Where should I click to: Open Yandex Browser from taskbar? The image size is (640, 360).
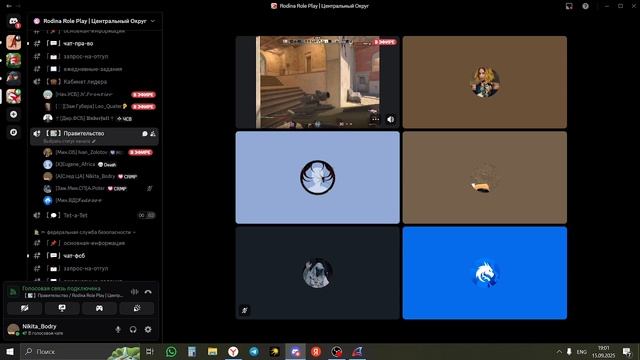pos(233,351)
